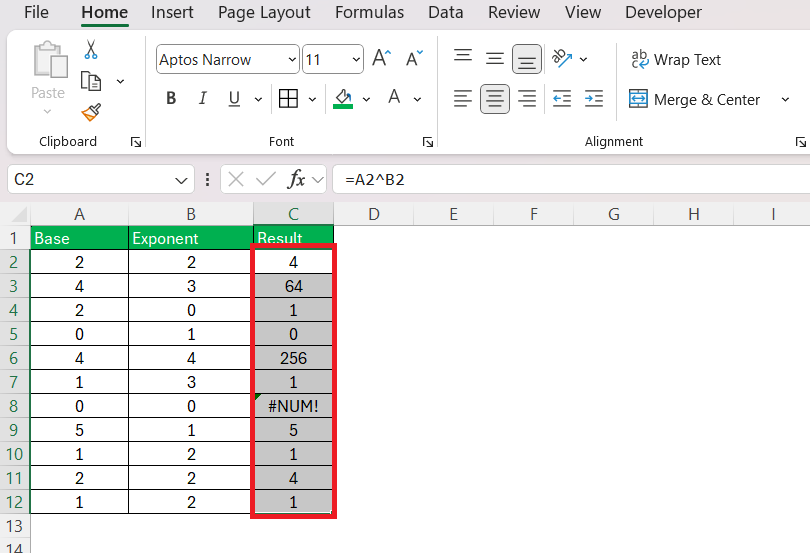Toggle Bottom Align vertical alignment
Image resolution: width=810 pixels, height=553 pixels.
pyautogui.click(x=527, y=59)
